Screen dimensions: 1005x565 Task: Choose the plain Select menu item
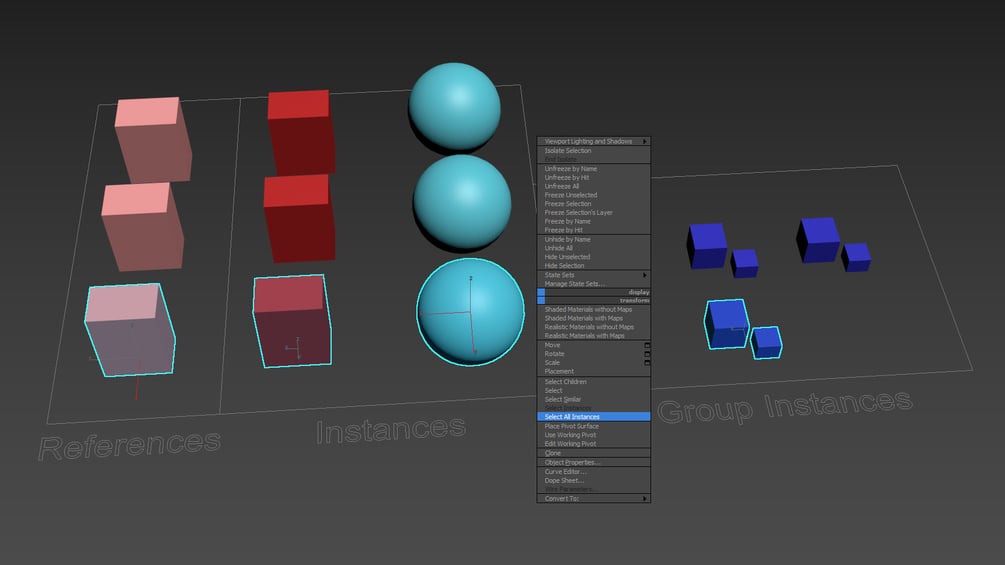coord(553,391)
